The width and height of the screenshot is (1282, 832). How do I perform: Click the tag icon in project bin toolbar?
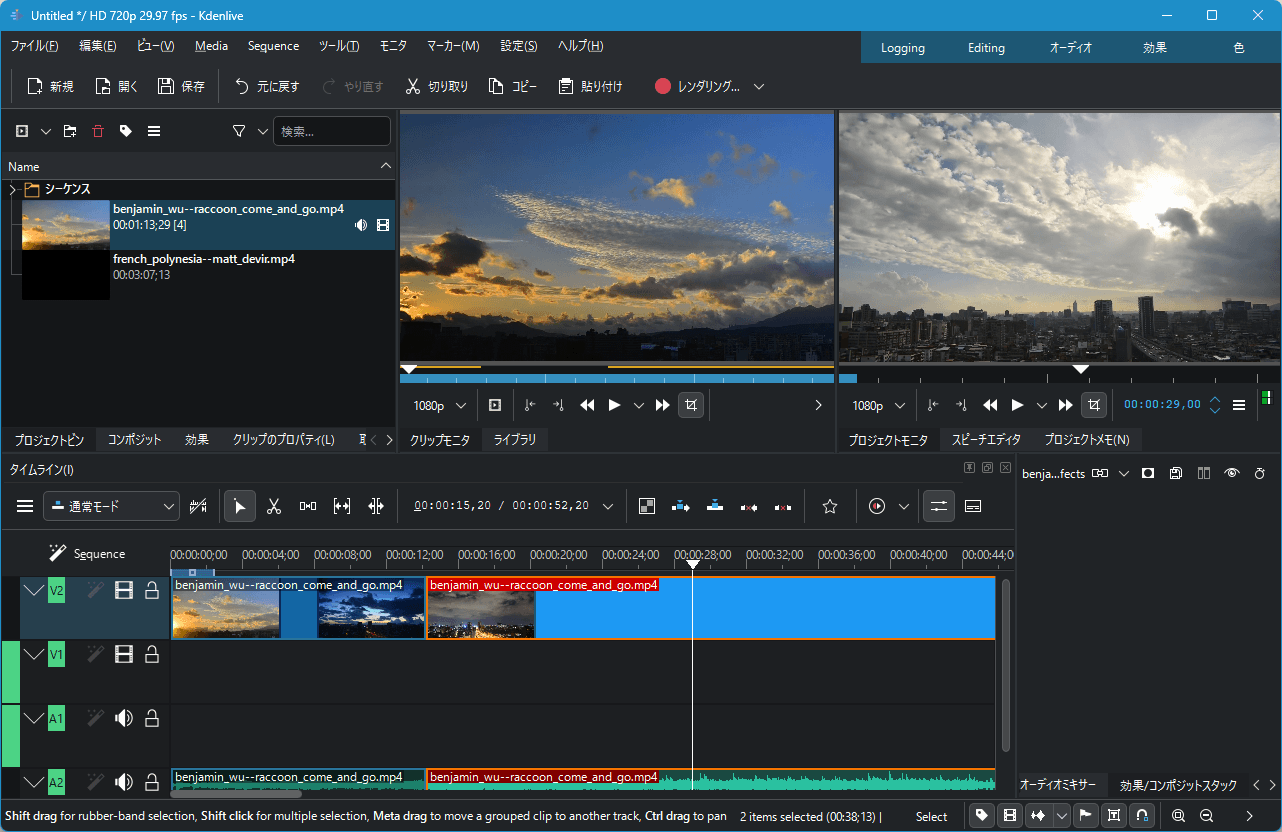[x=125, y=131]
